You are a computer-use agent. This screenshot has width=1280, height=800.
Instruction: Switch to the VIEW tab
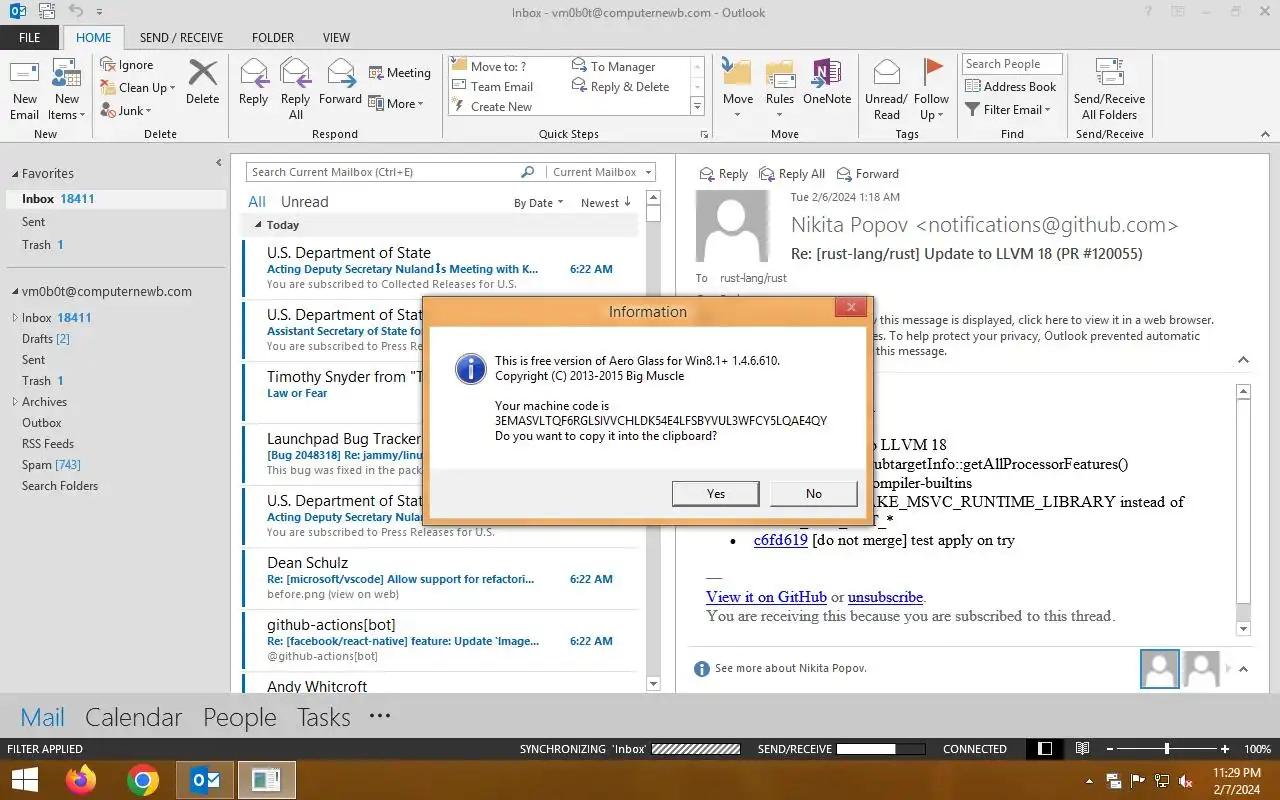point(336,38)
